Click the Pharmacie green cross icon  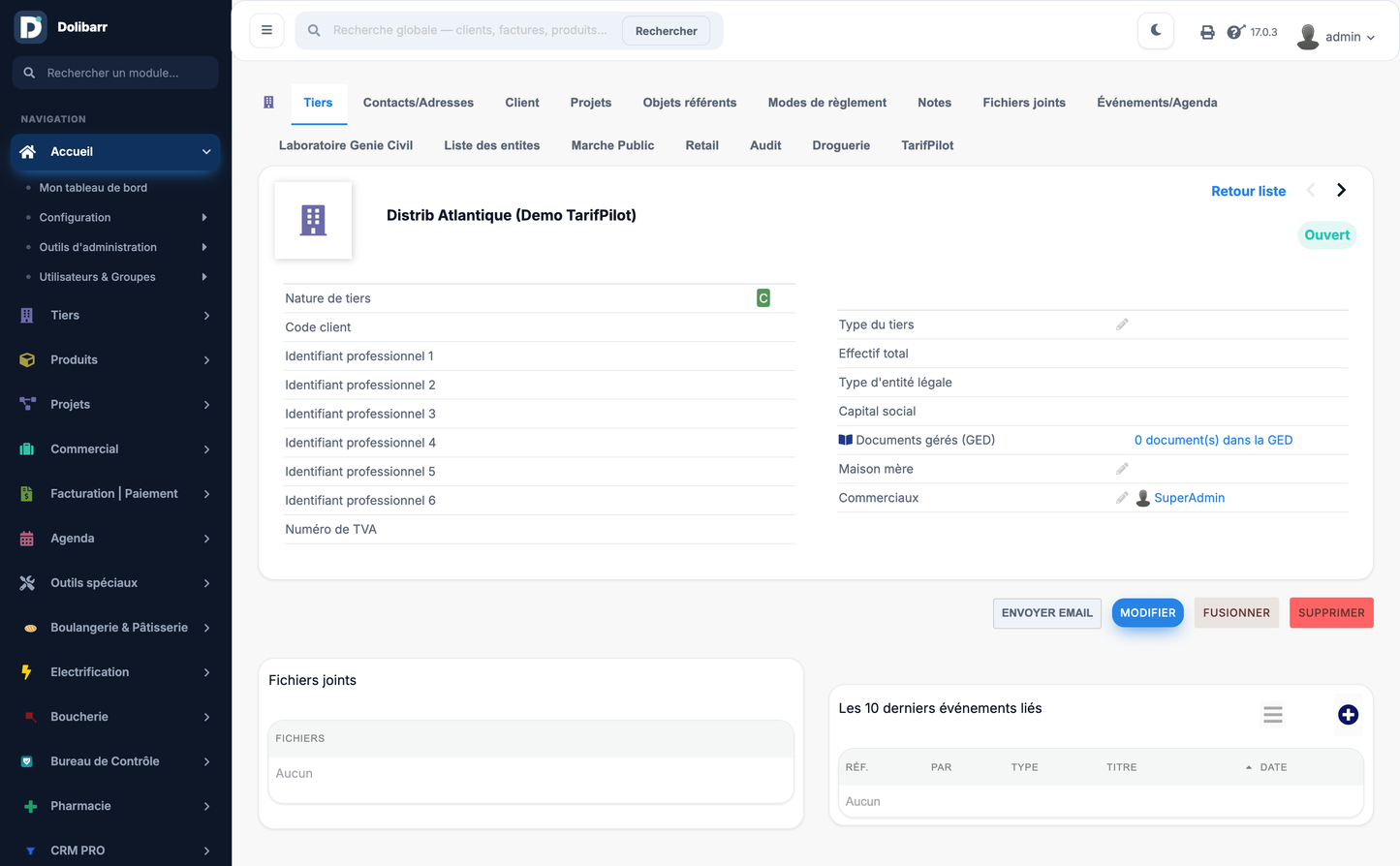(31, 806)
